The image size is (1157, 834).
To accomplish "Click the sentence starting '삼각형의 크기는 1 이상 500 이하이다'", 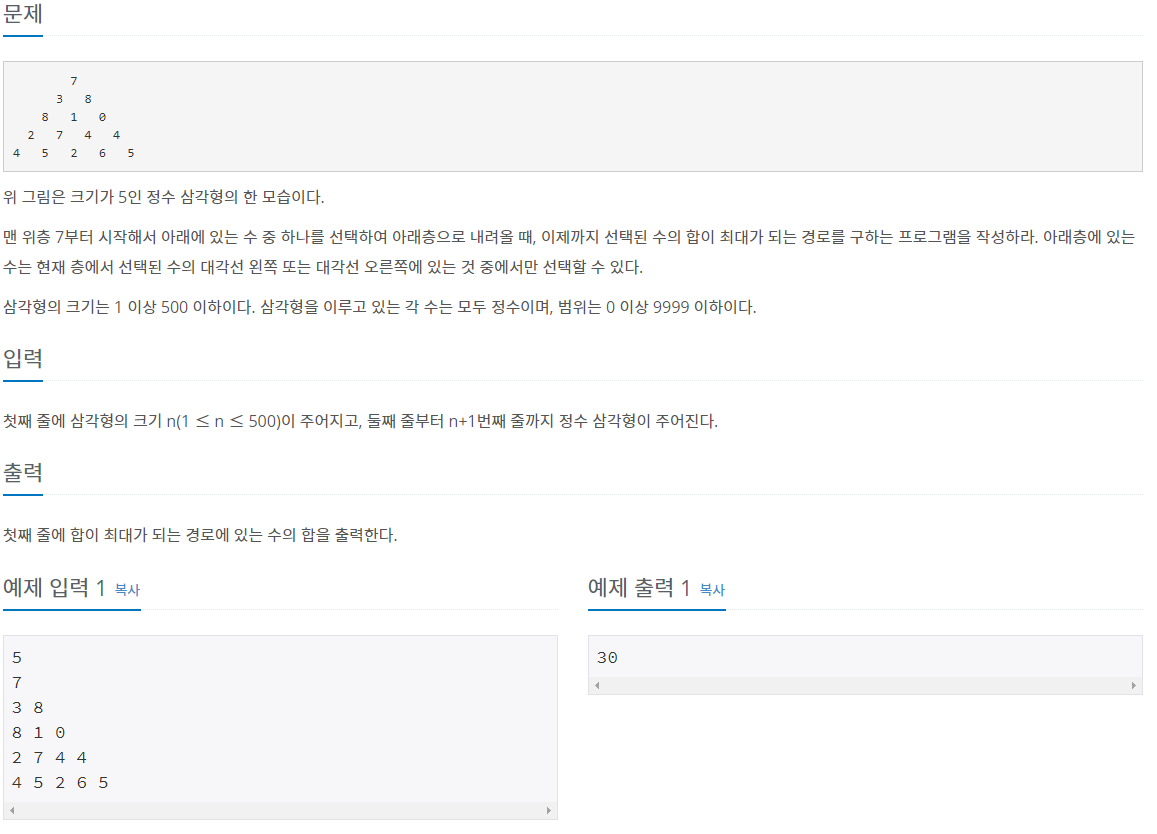I will (380, 307).
